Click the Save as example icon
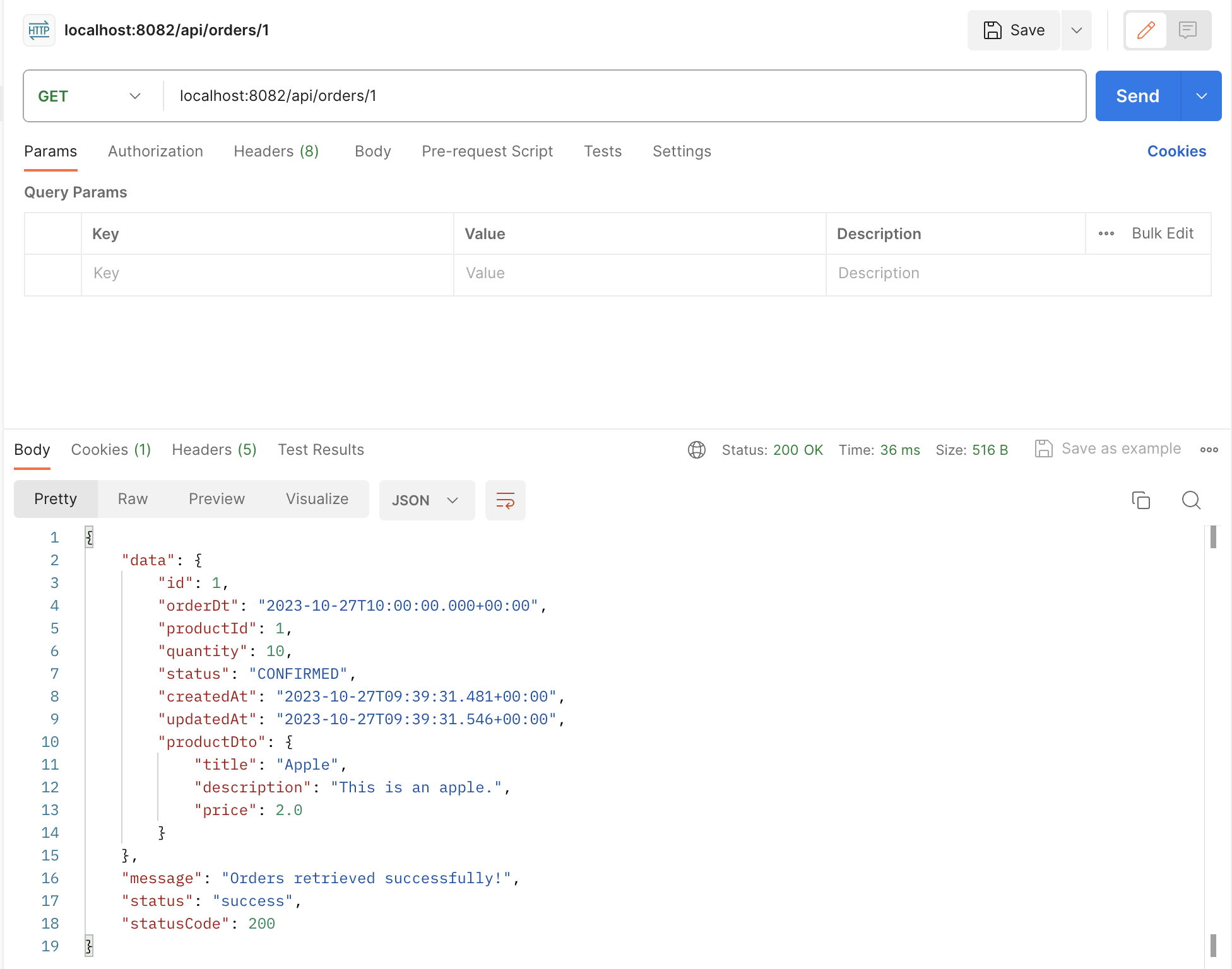The height and width of the screenshot is (969, 1232). [x=1044, y=449]
